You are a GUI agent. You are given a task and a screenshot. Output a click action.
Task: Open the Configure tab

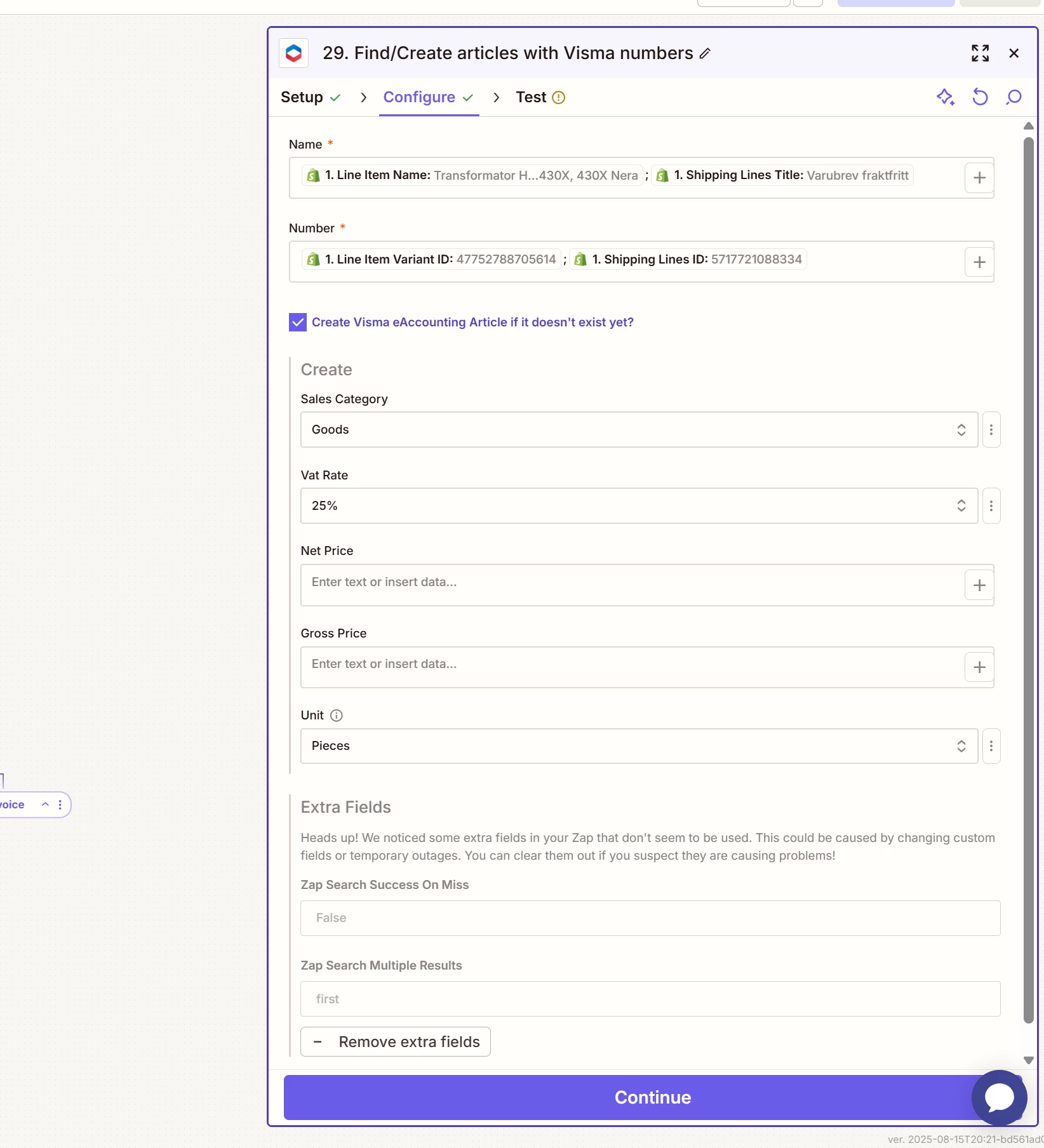pos(429,97)
